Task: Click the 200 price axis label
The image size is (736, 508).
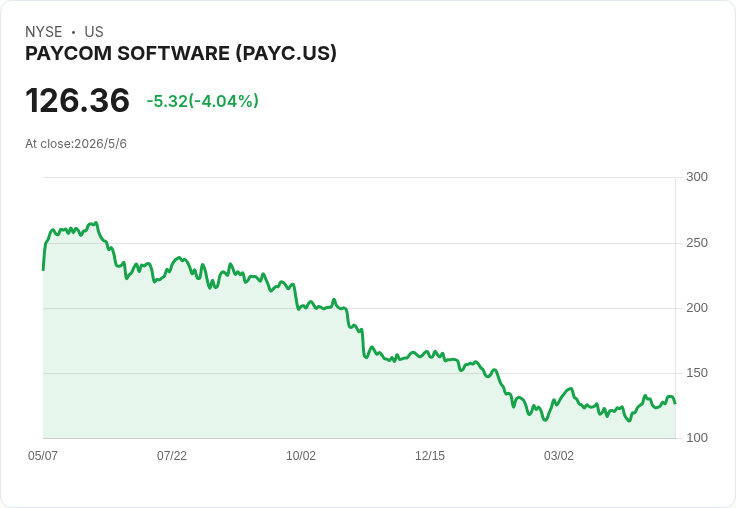Action: (x=697, y=308)
